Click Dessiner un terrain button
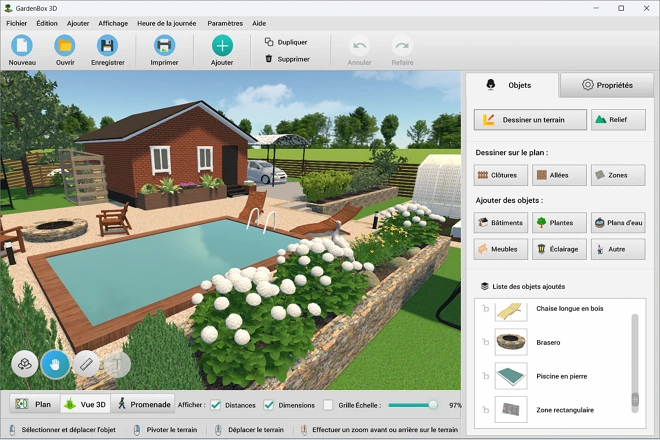660x440 pixels. click(x=530, y=120)
